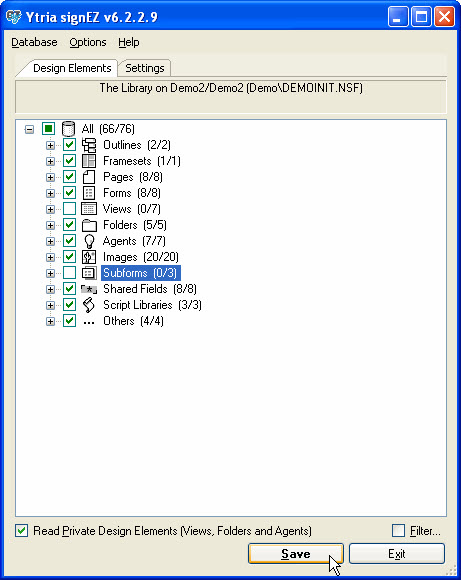Click the Save button
Image resolution: width=461 pixels, height=580 pixels.
point(296,554)
